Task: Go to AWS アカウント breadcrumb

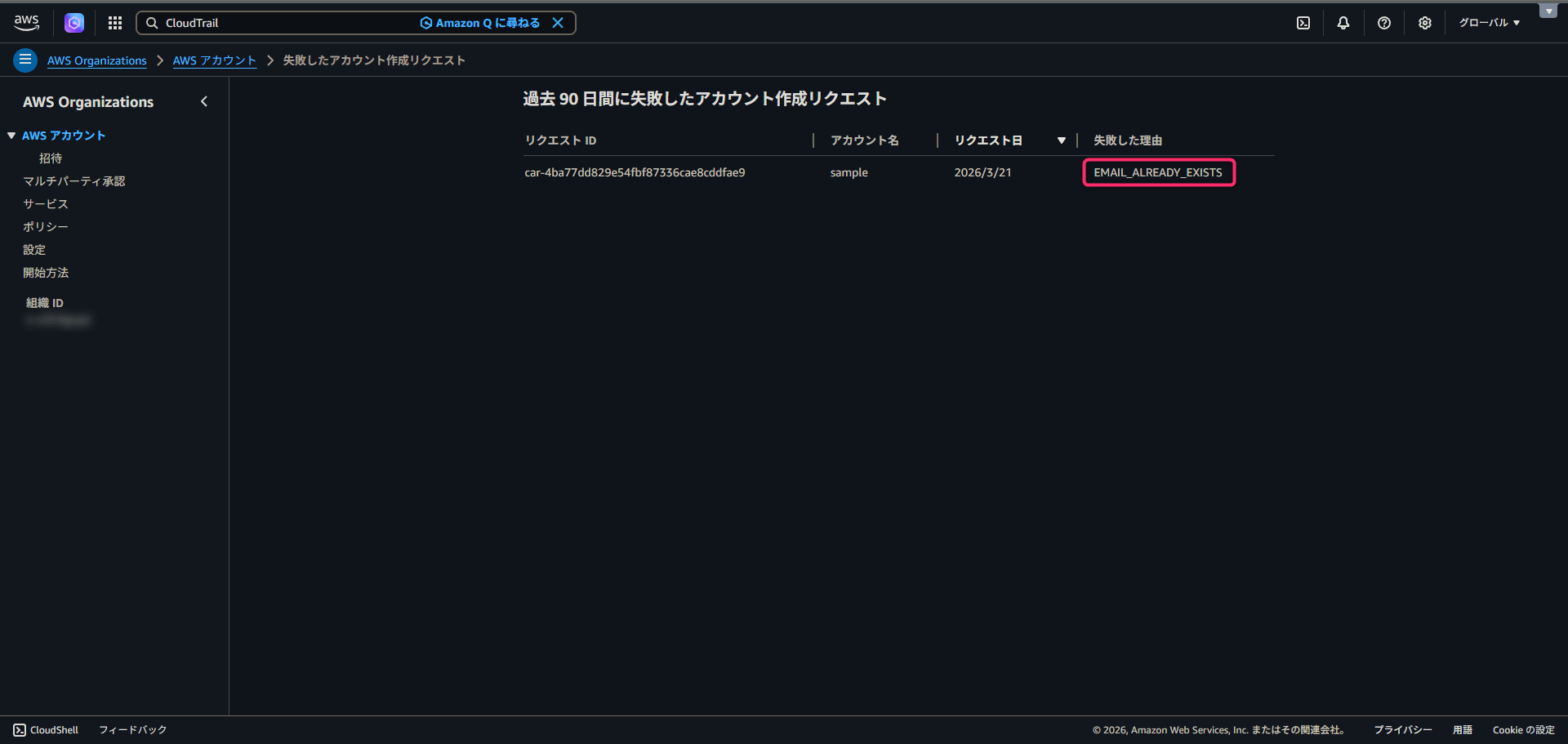Action: (215, 60)
